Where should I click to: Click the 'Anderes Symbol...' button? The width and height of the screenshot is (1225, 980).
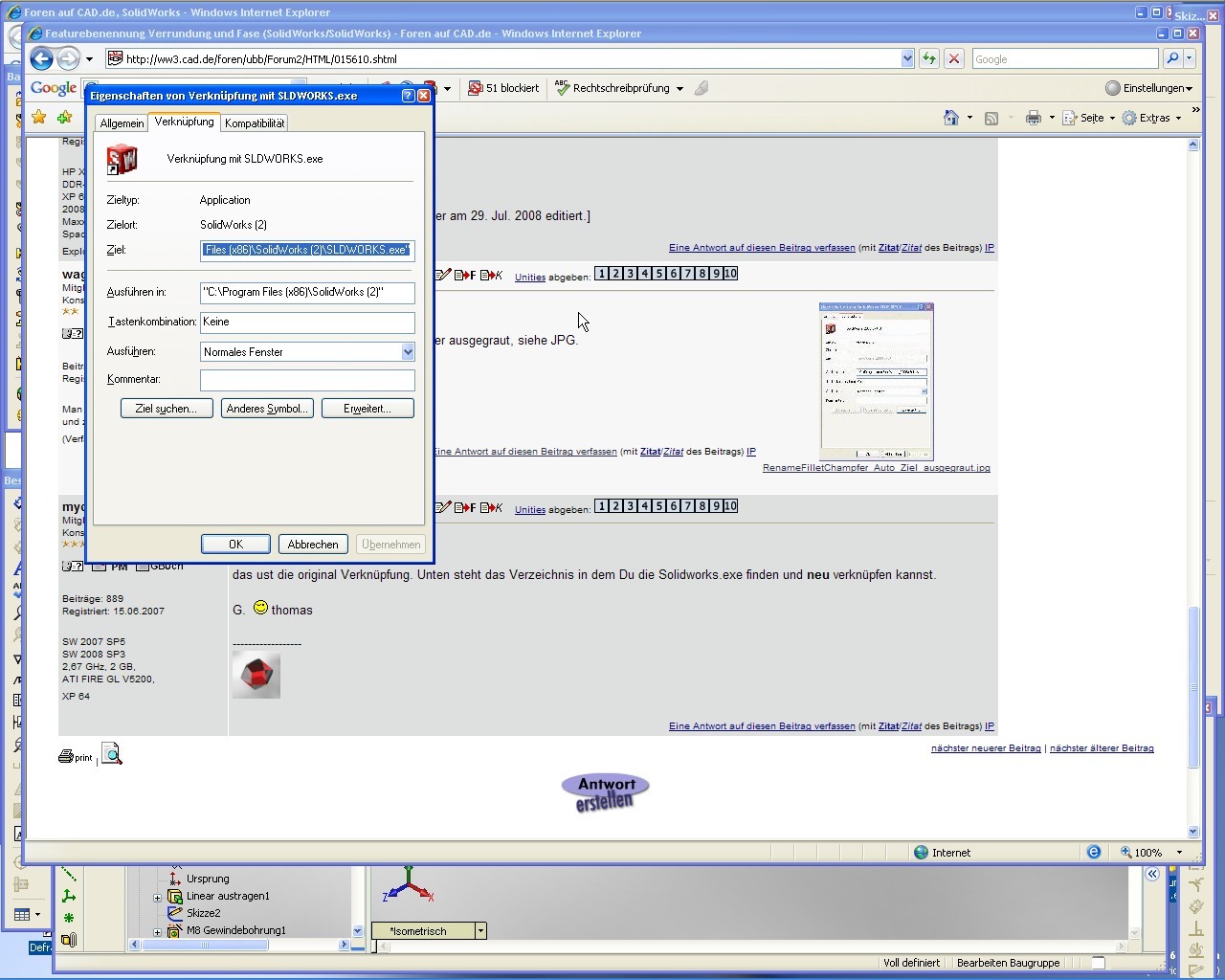click(268, 409)
